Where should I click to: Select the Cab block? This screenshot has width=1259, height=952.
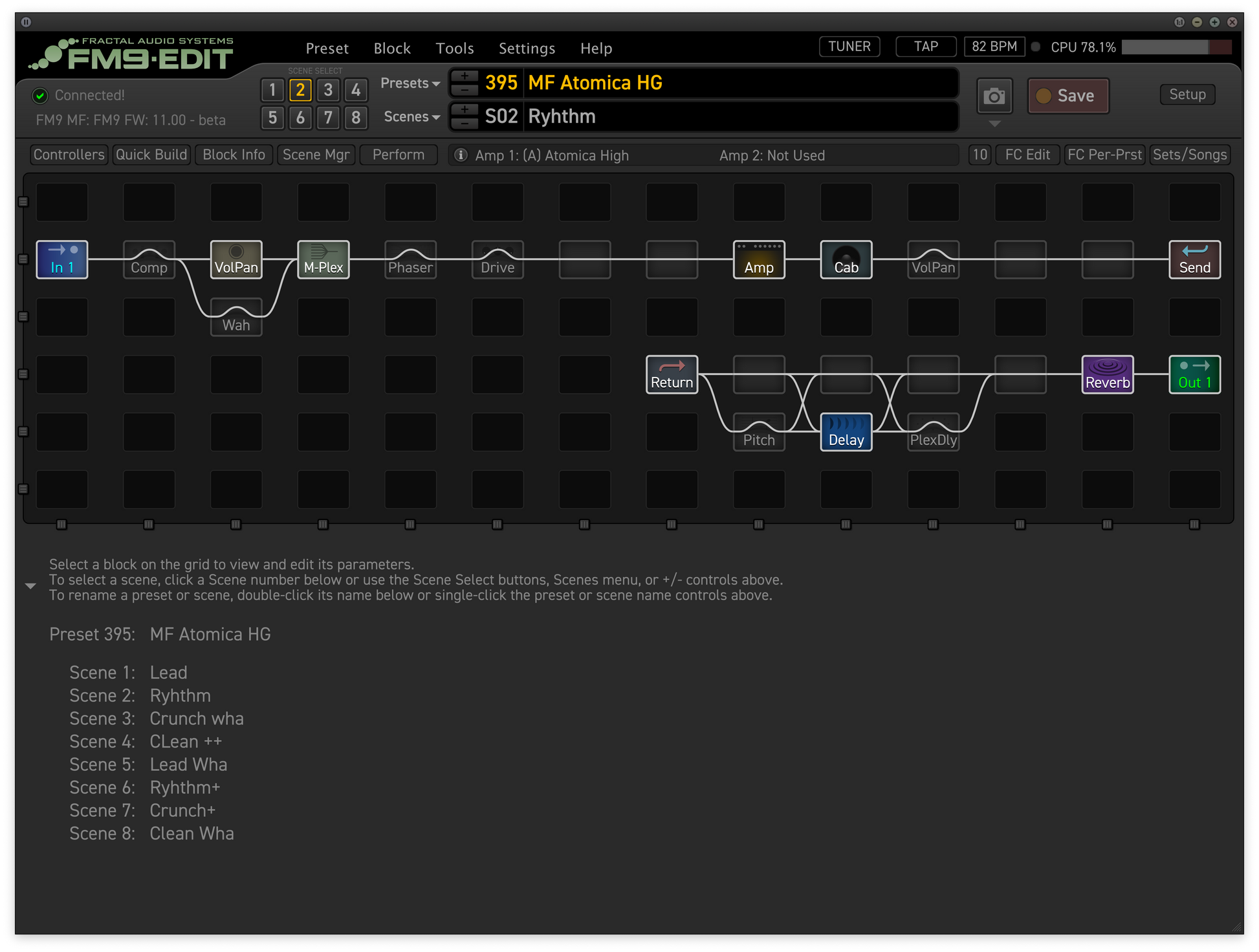[x=846, y=260]
